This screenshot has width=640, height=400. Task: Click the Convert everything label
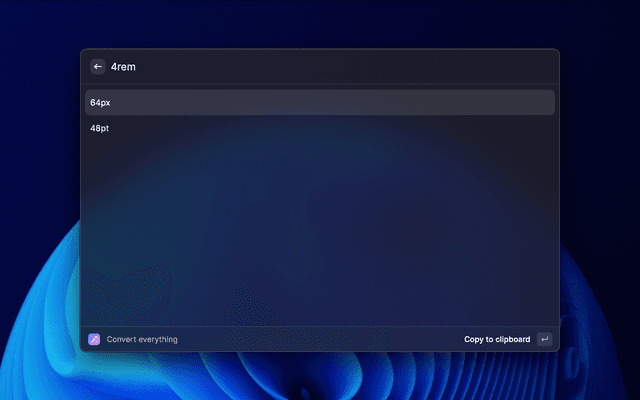(x=142, y=339)
